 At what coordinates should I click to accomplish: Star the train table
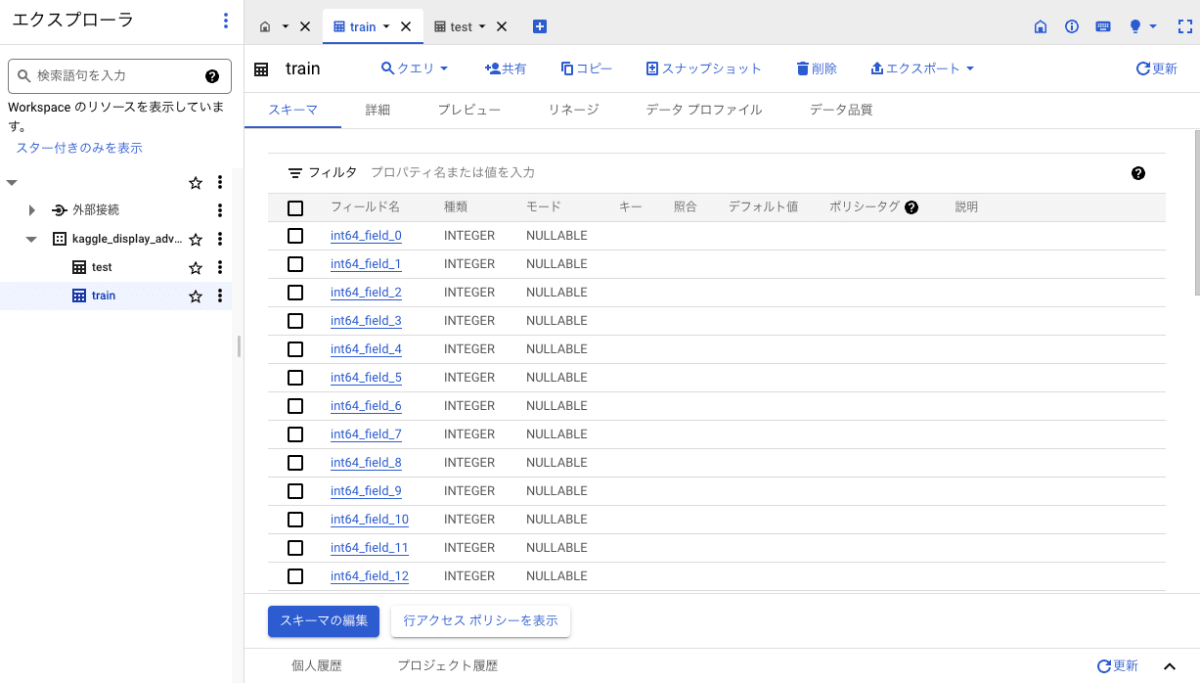coord(196,296)
